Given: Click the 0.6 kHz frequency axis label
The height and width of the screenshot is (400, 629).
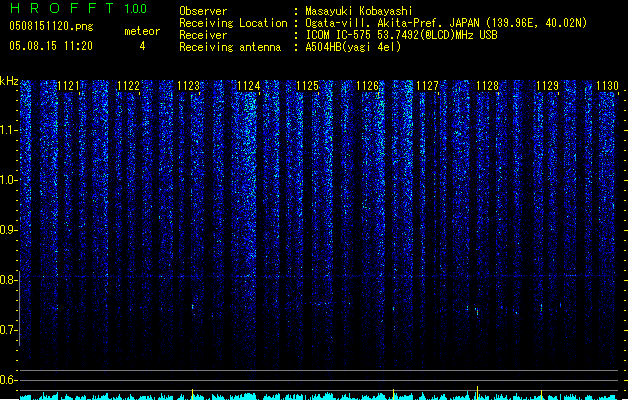Looking at the screenshot, I should [x=8, y=380].
